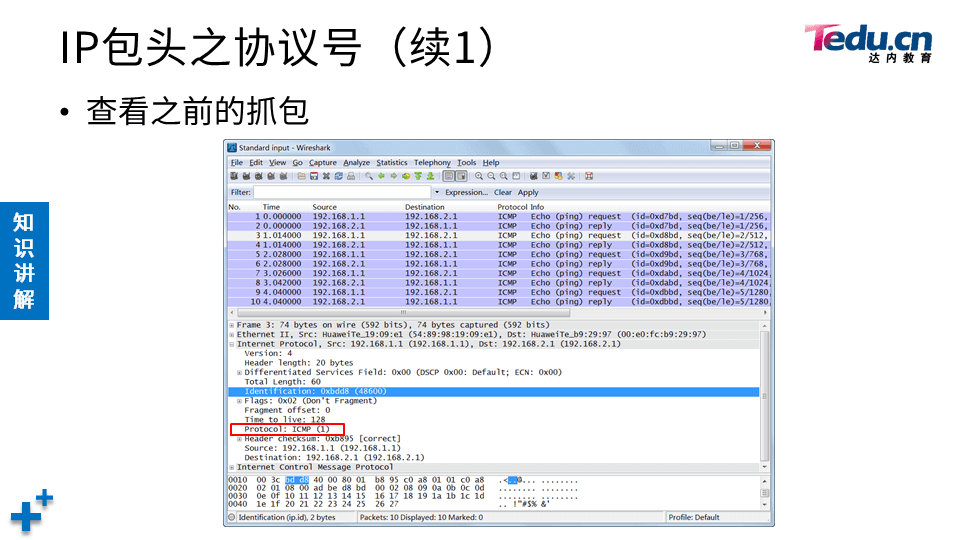This screenshot has height=540, width=960.
Task: Restart the live capture icon
Action: coord(283,176)
